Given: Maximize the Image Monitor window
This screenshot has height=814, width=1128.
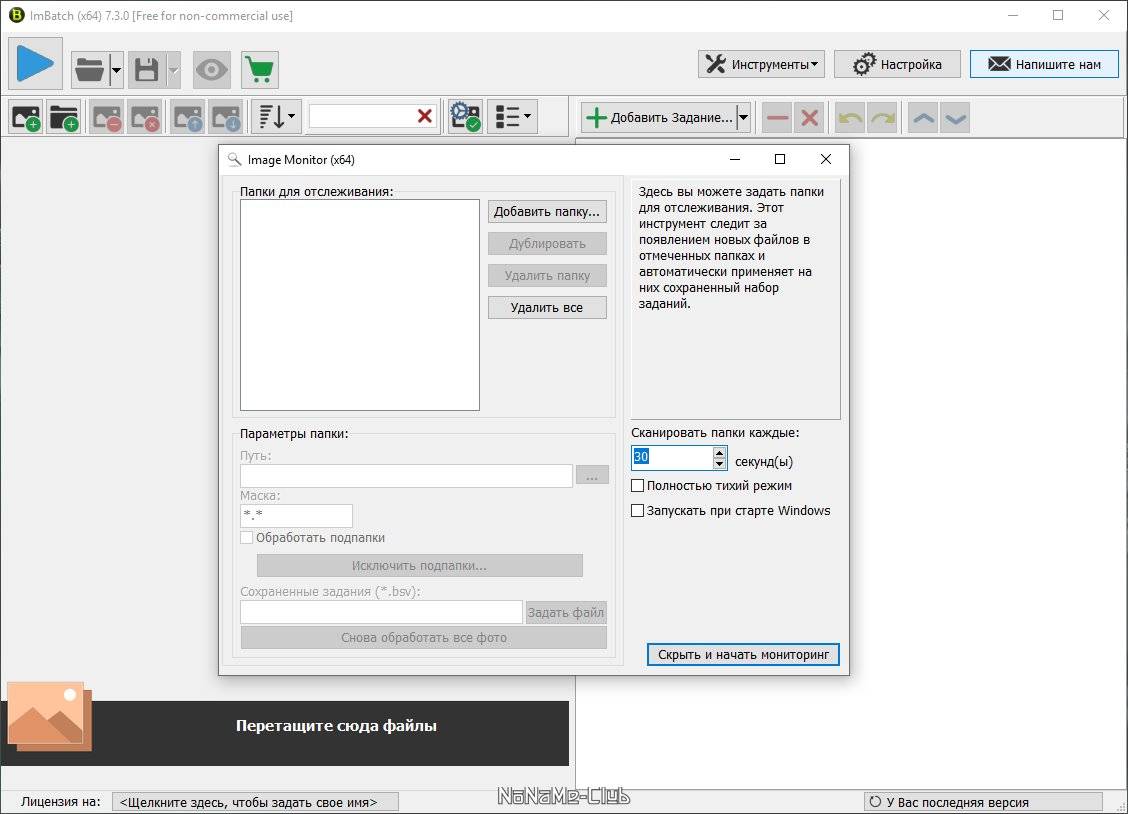Looking at the screenshot, I should [780, 159].
